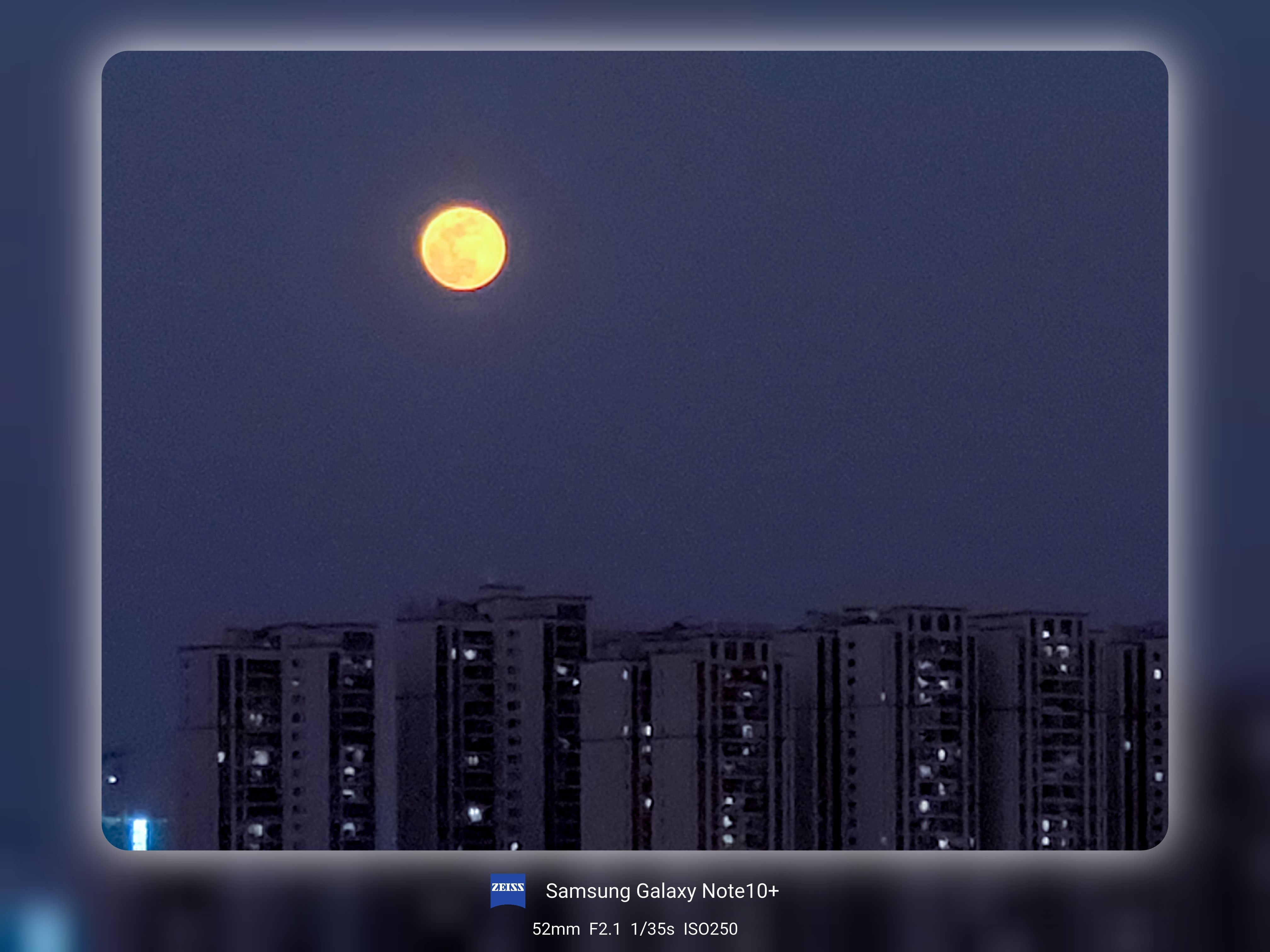Click the blue ZEISS logo badge

pyautogui.click(x=507, y=890)
